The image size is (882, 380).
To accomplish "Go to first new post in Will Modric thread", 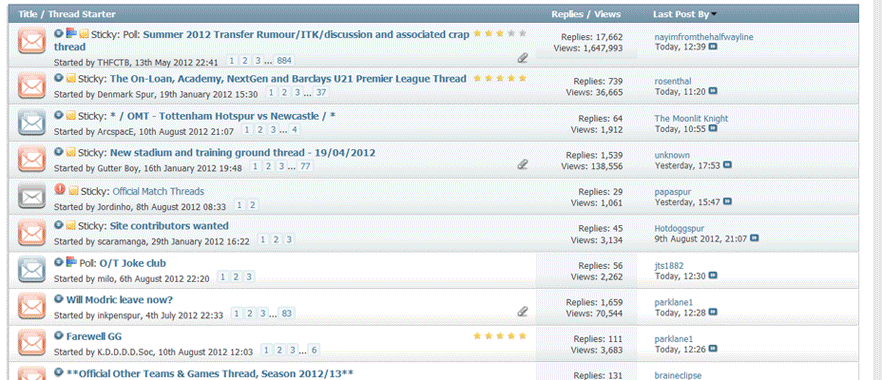I will point(58,299).
